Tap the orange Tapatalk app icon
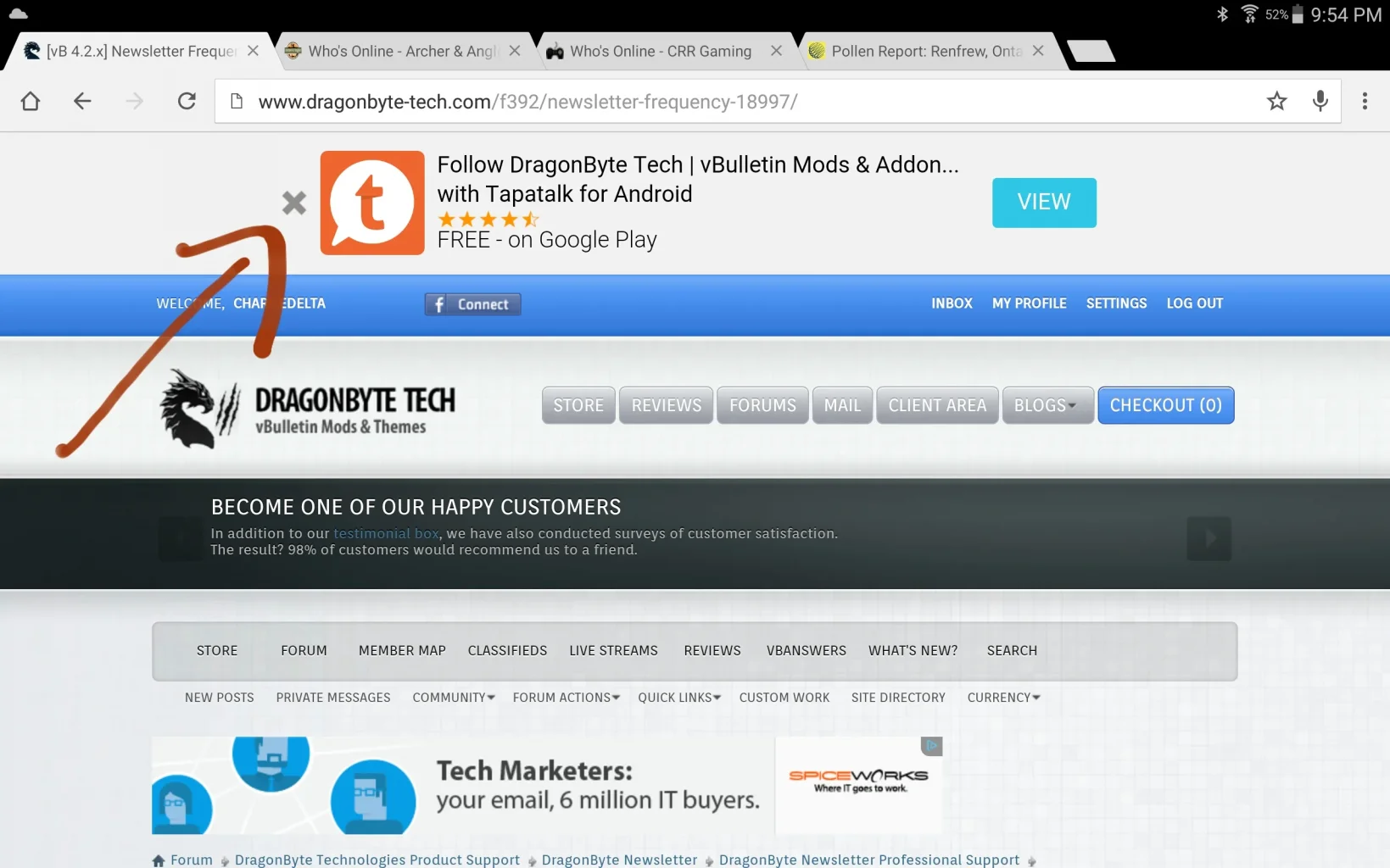Image resolution: width=1390 pixels, height=868 pixels. (372, 203)
